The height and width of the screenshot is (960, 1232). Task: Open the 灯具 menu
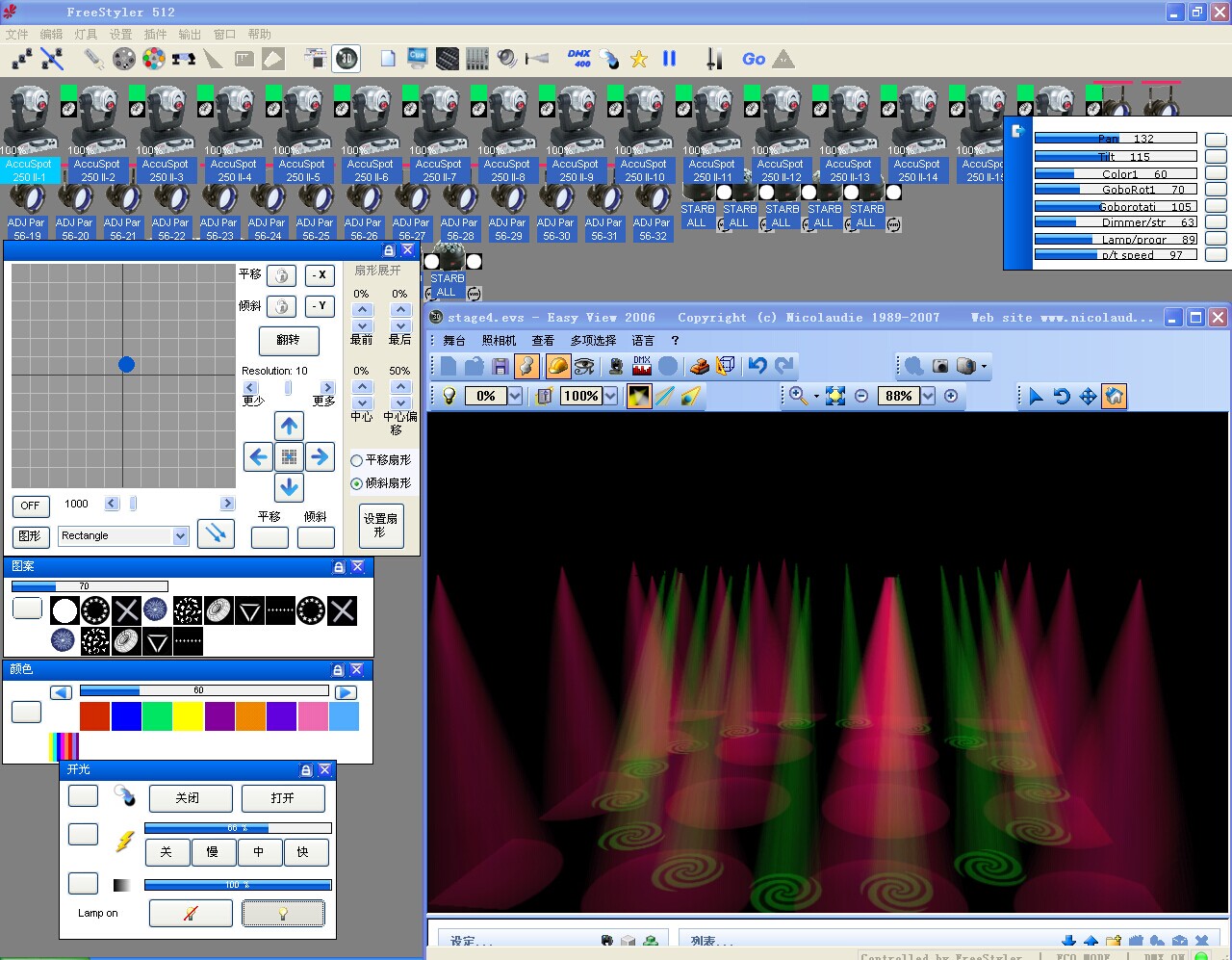[86, 34]
